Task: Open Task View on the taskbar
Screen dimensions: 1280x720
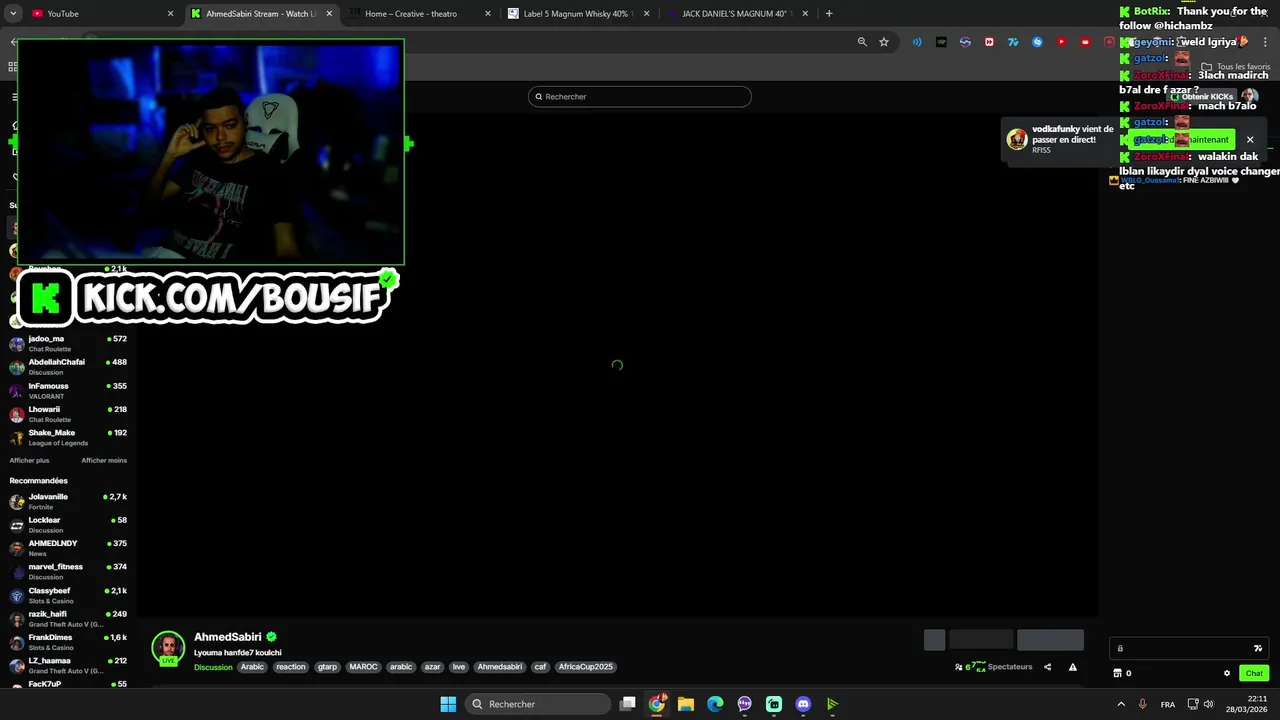Action: [628, 704]
